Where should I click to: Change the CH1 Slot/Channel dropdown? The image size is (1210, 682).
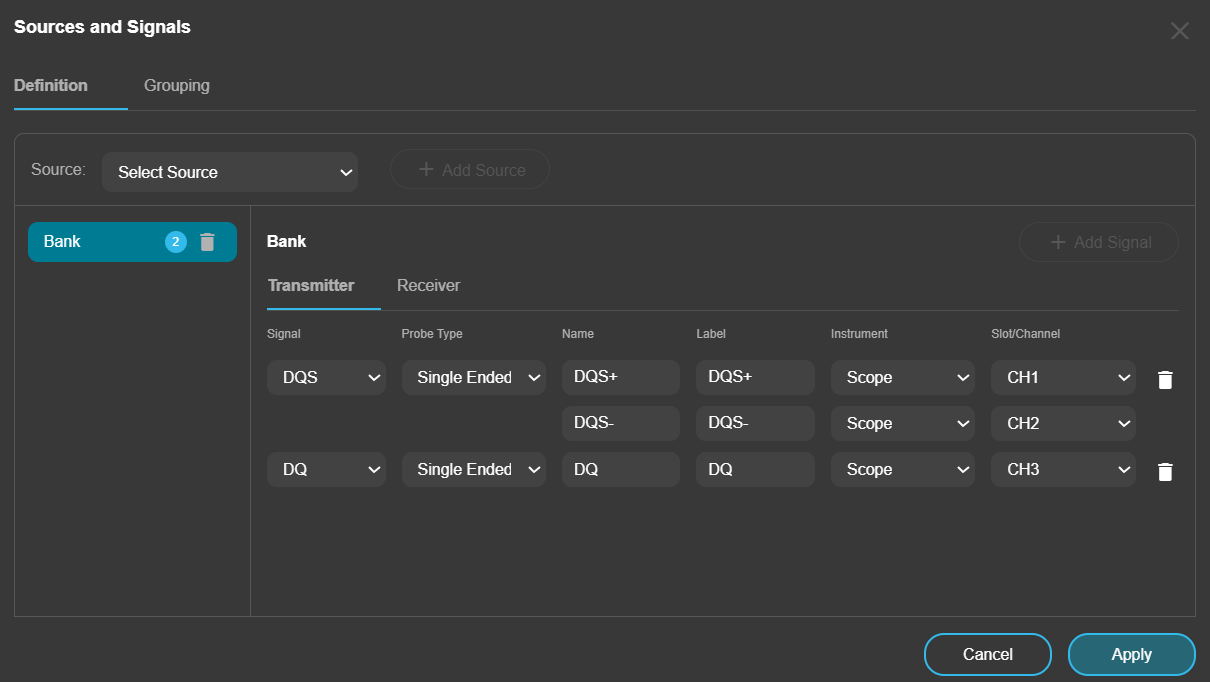[x=1063, y=378]
